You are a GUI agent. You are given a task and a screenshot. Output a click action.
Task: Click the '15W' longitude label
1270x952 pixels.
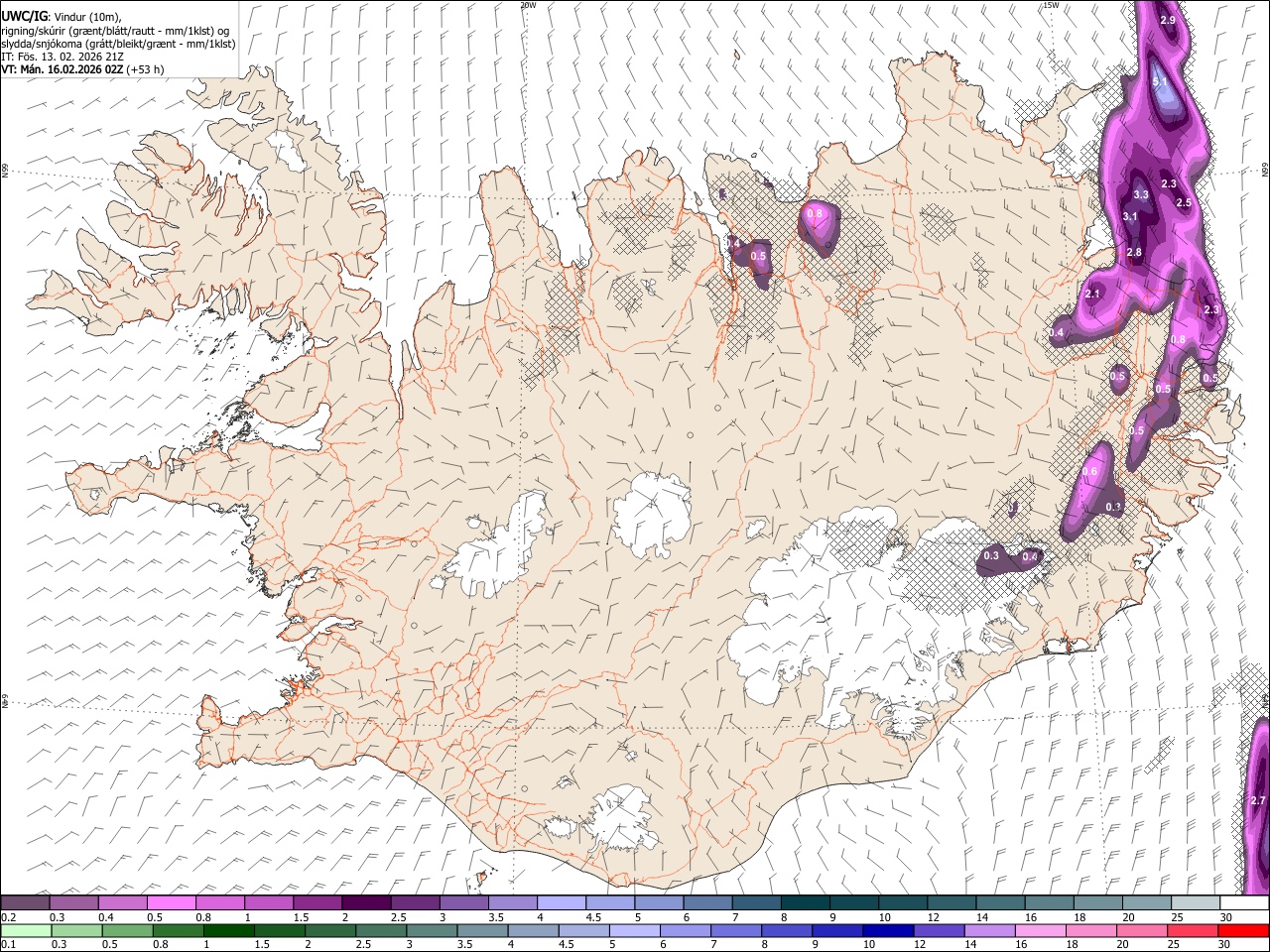coord(1051,5)
